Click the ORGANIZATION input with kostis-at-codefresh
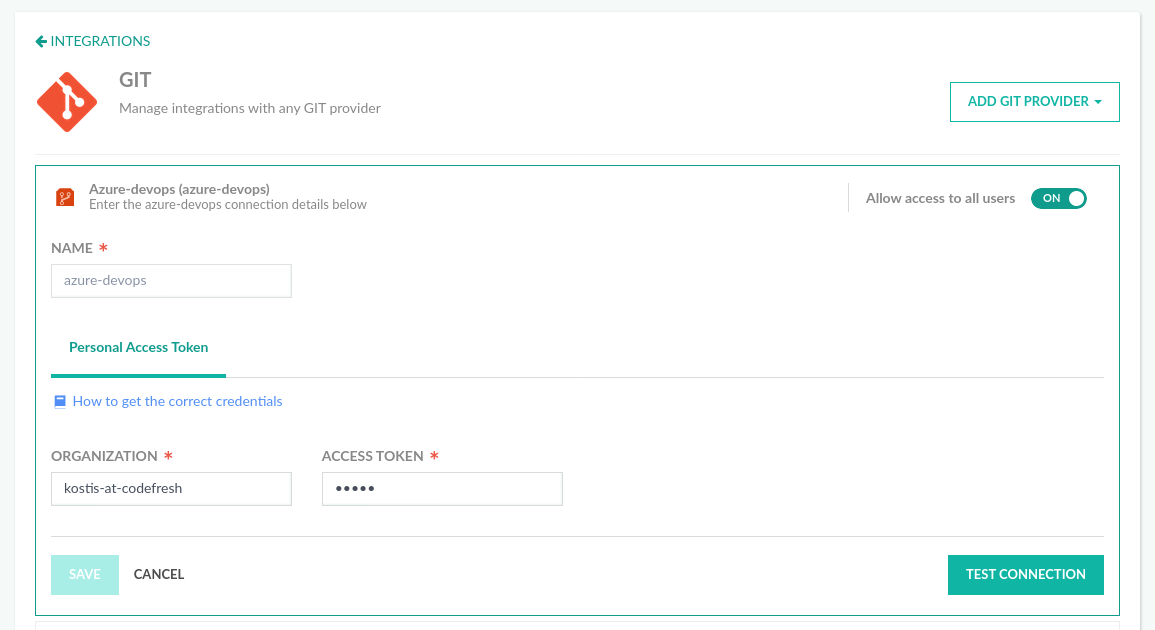Viewport: 1155px width, 630px height. (x=171, y=489)
